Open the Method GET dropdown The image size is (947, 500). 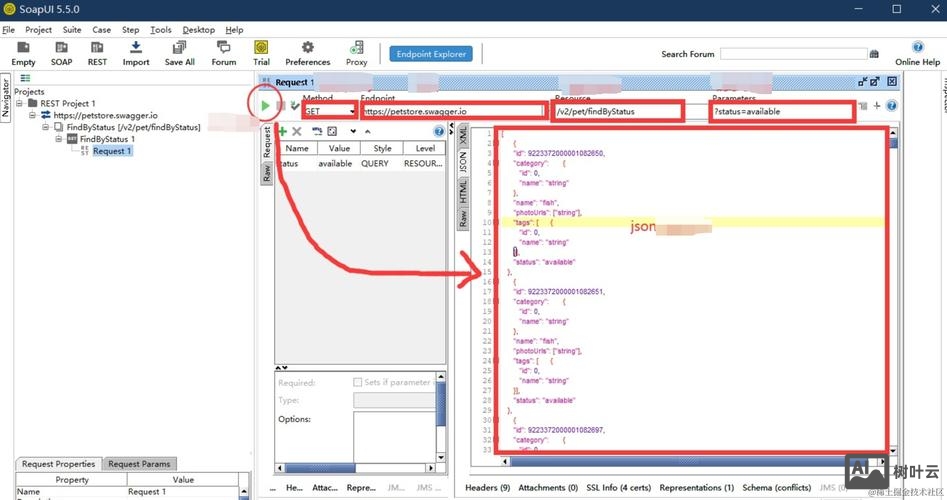click(x=329, y=111)
